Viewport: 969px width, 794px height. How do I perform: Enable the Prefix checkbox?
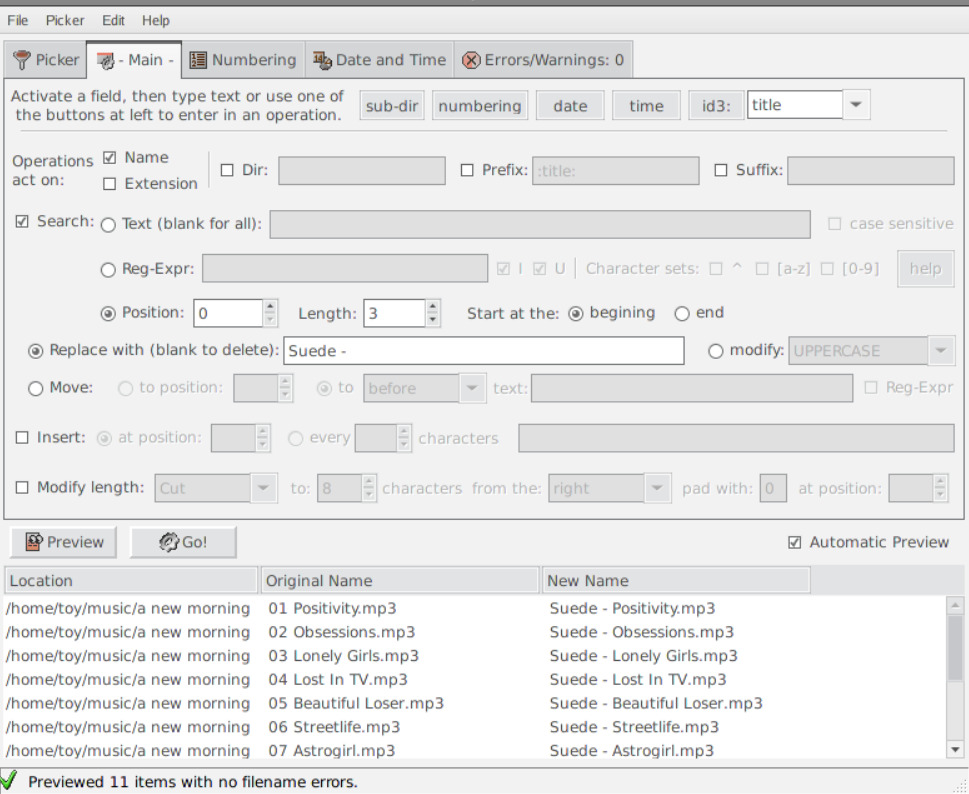(467, 170)
